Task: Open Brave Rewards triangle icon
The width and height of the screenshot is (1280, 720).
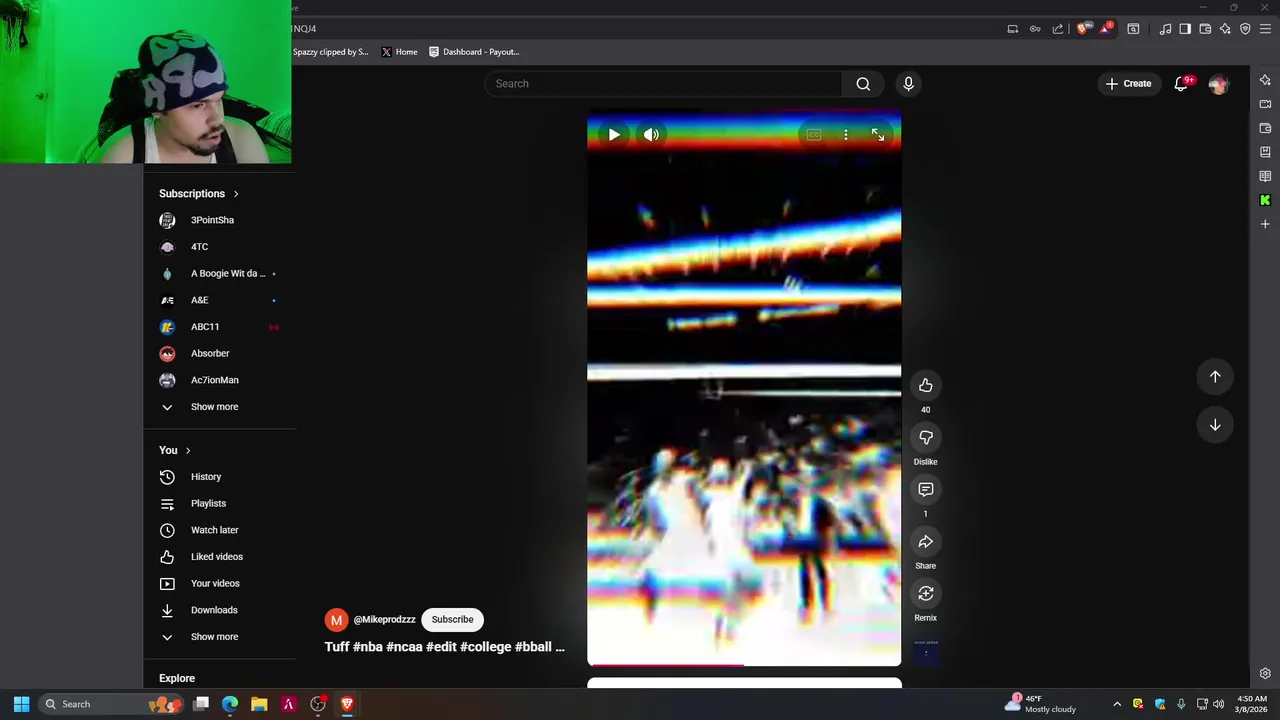Action: (1105, 29)
